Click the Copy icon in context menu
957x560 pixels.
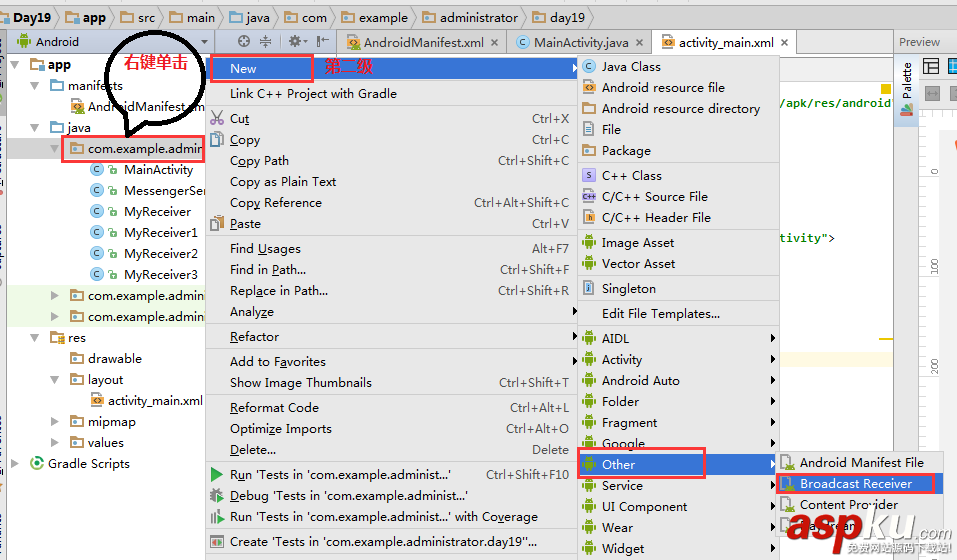tap(217, 140)
